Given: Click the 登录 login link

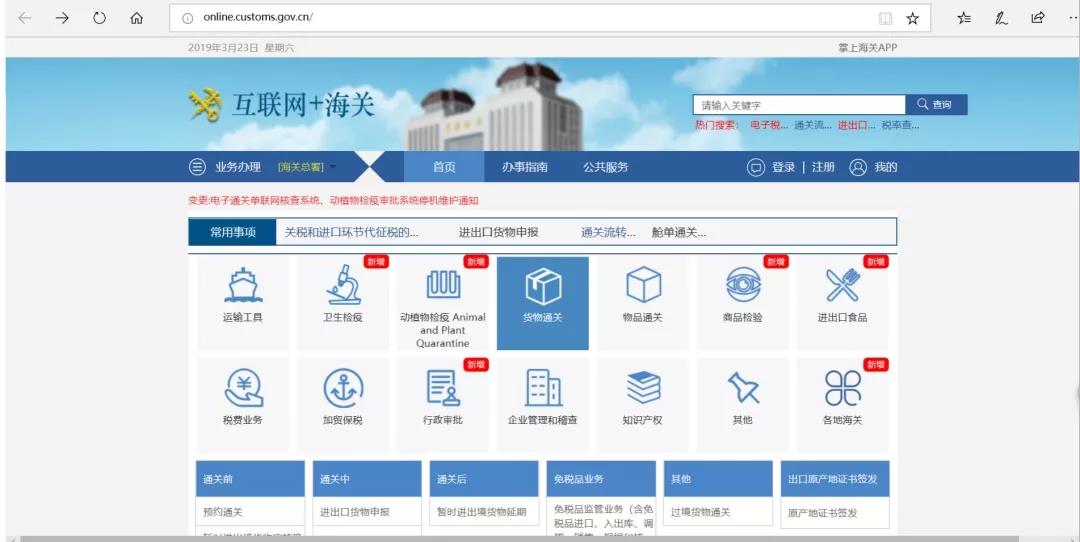Looking at the screenshot, I should 783,167.
